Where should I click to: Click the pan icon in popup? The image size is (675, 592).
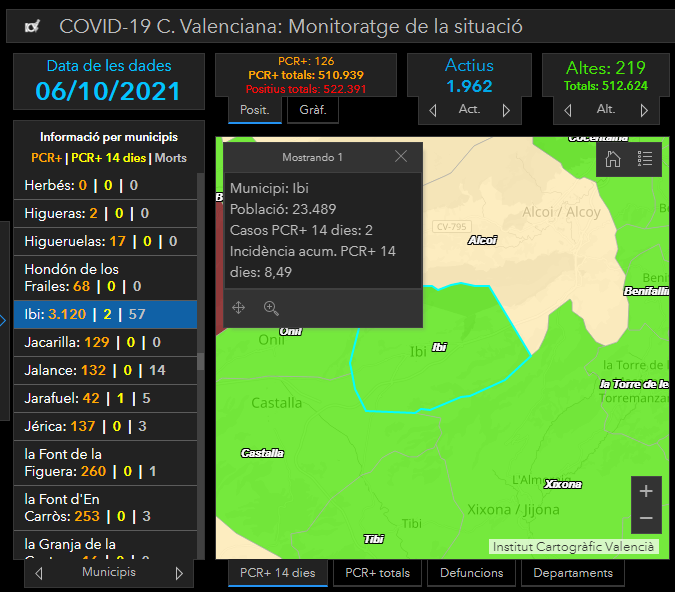239,308
